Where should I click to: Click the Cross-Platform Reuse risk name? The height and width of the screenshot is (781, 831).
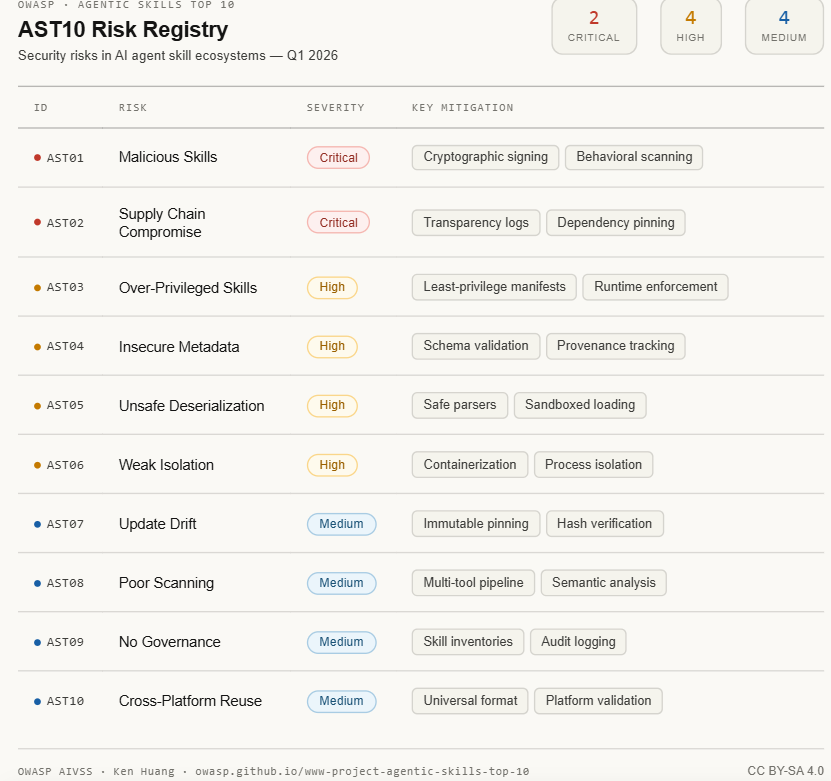(x=190, y=701)
